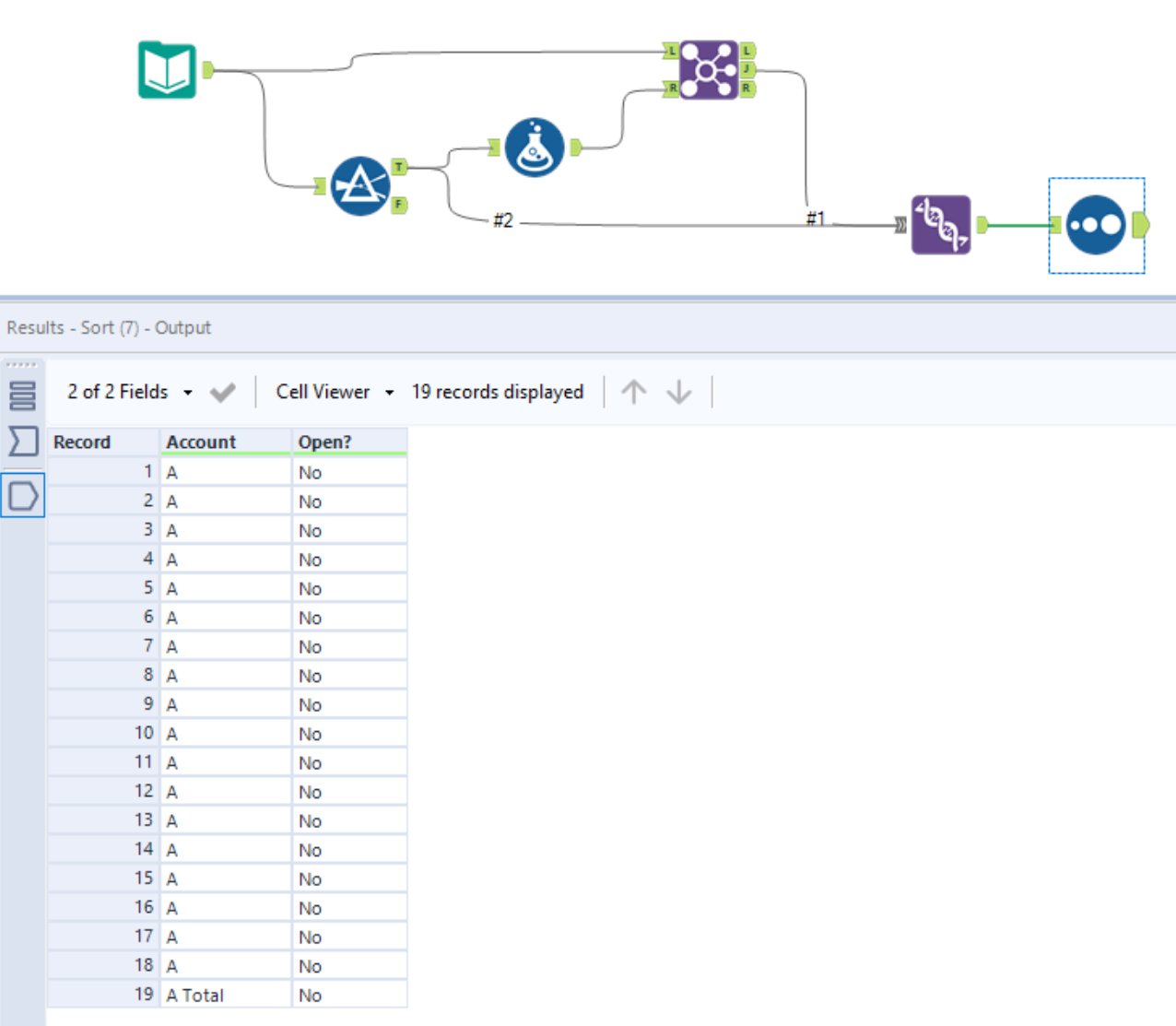Open the Filter tool configuration
This screenshot has width=1176, height=1026.
361,185
